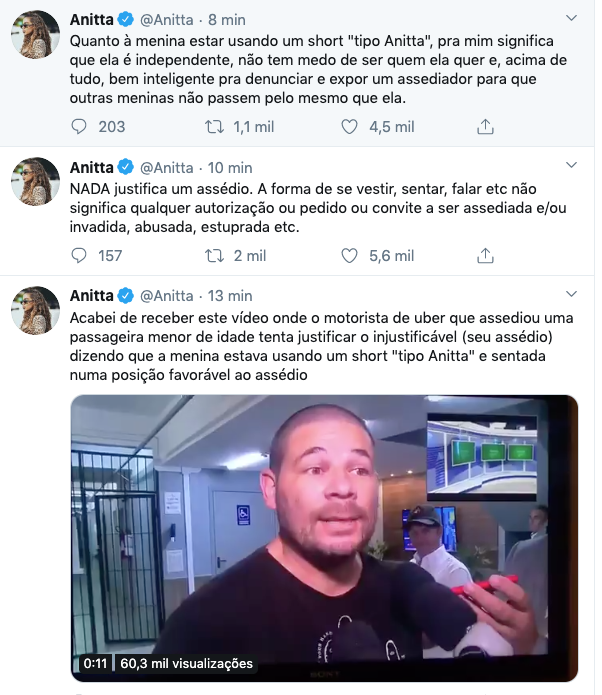This screenshot has height=695, width=602.
Task: Play the embedded video in the tweet
Action: (324, 538)
